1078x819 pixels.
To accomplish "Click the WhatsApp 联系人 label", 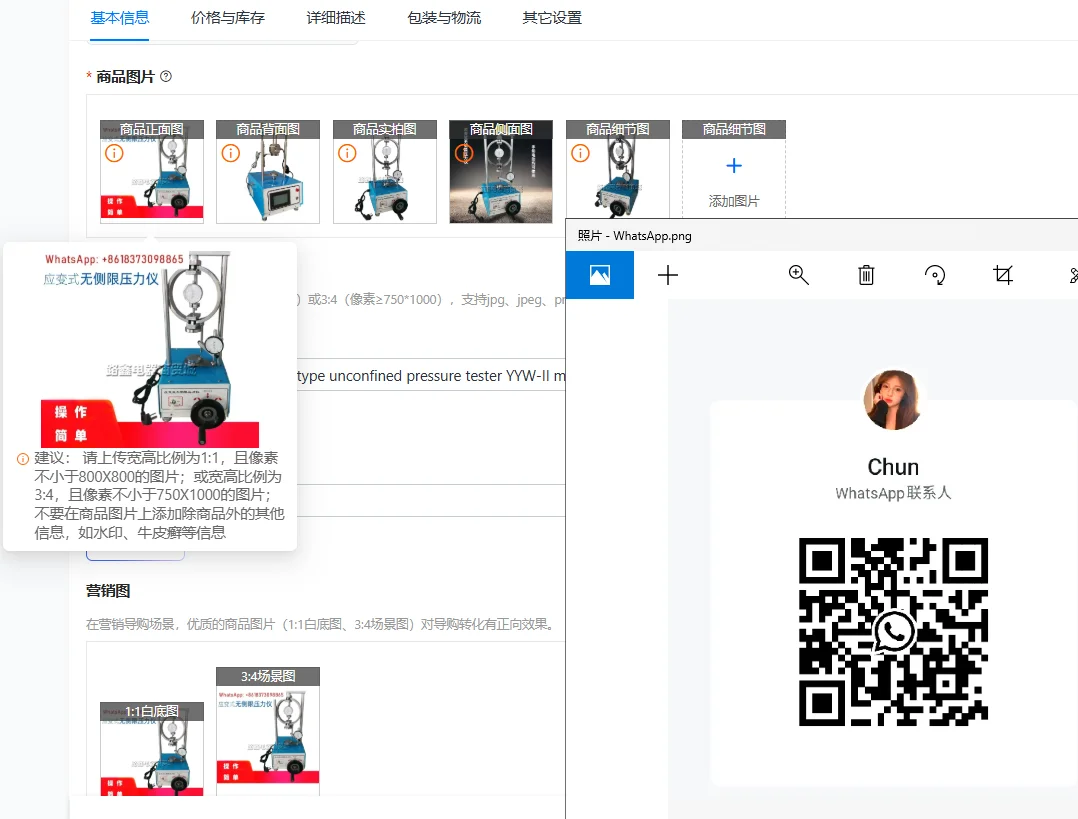I will click(893, 493).
